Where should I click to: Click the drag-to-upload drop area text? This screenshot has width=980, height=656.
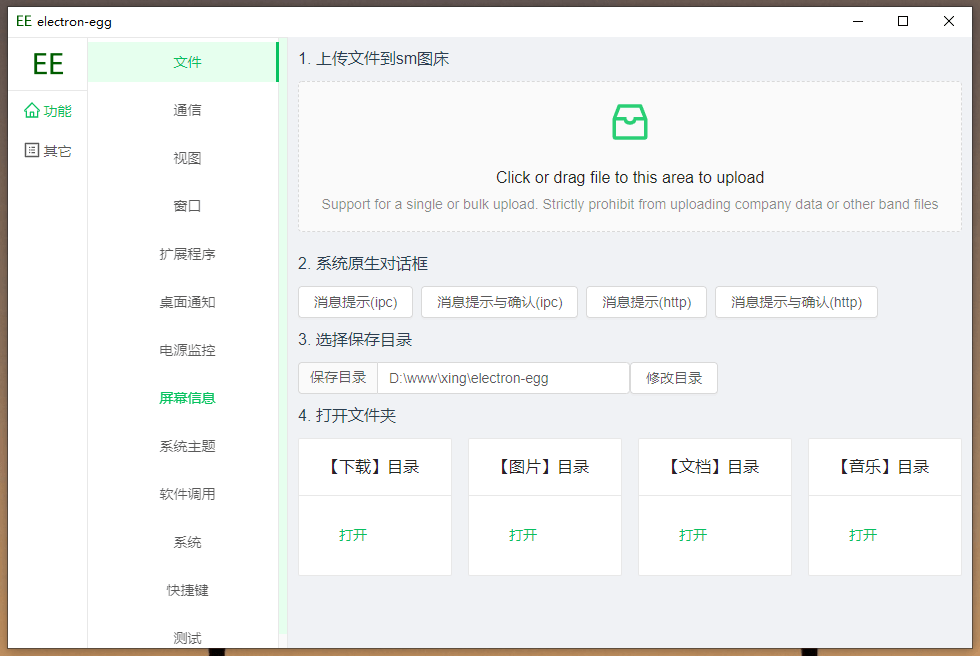pos(629,178)
